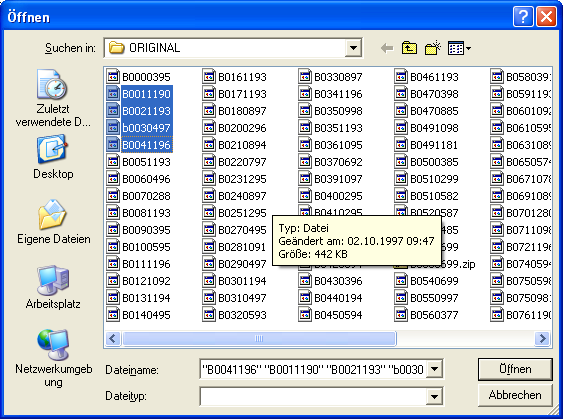Open Arbeitsplatz in the places bar
563x419 pixels.
(53, 287)
